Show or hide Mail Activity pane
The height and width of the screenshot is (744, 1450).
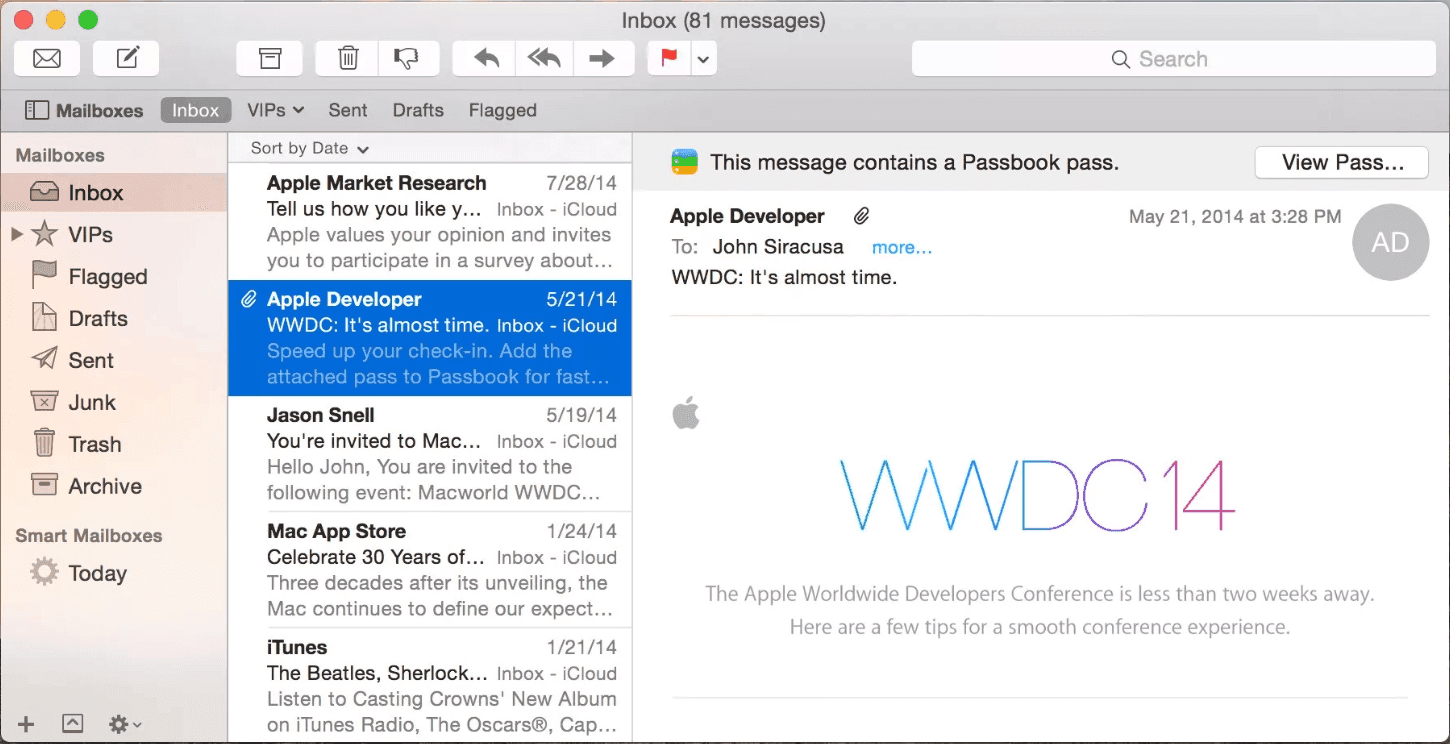pos(73,723)
